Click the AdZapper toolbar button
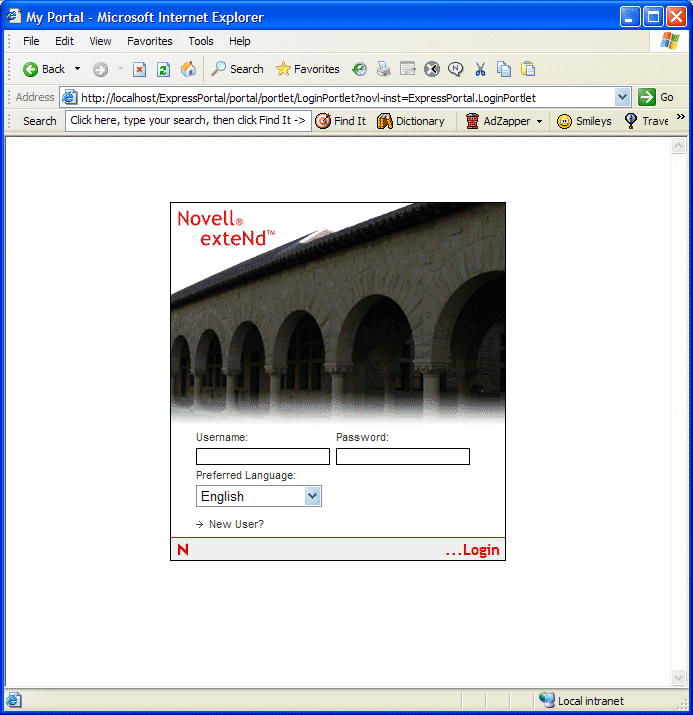 tap(498, 121)
